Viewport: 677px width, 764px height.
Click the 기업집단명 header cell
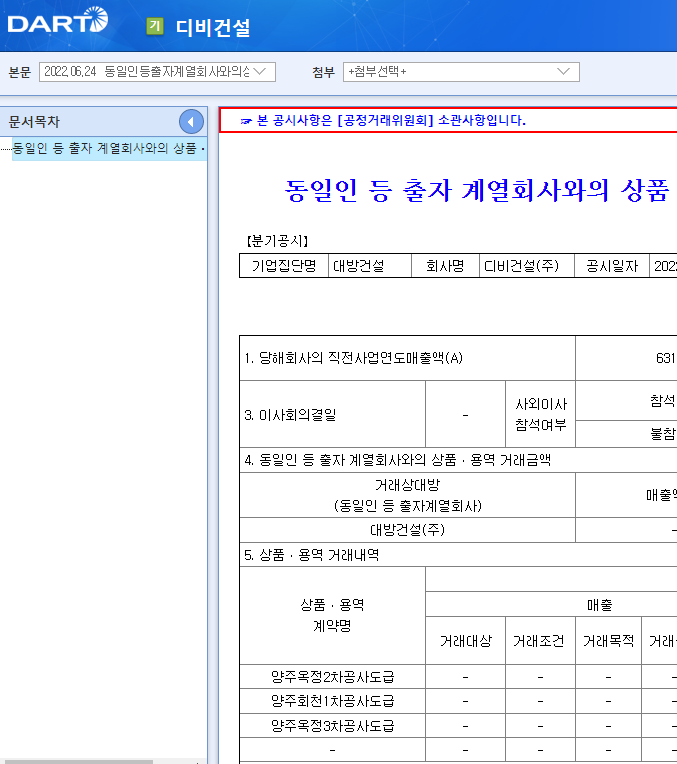284,266
